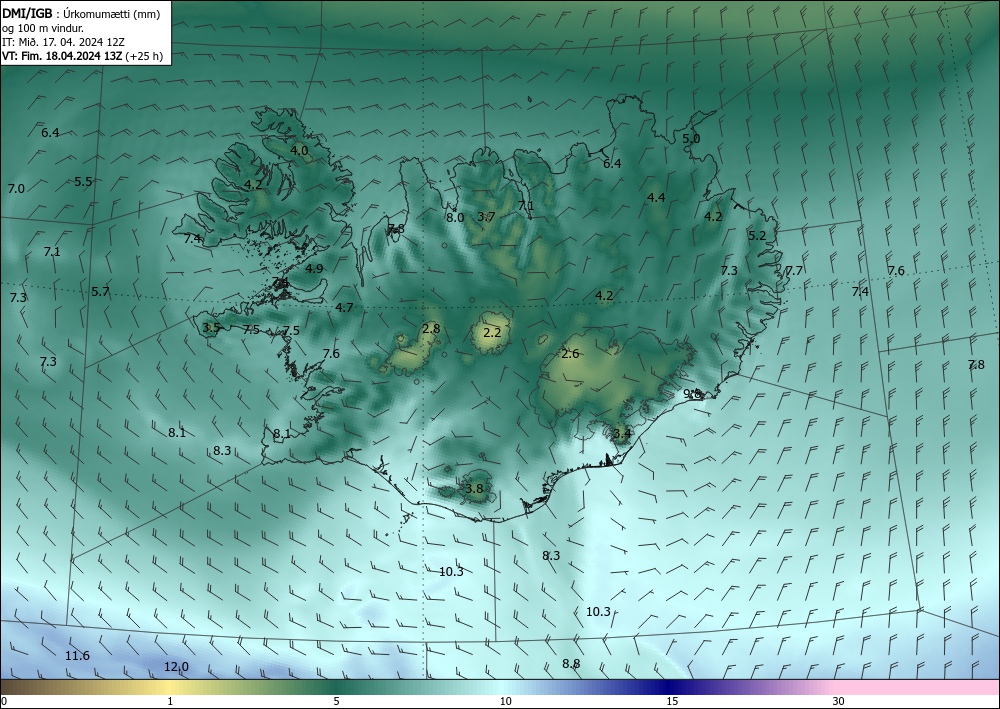This screenshot has width=1000, height=709.
Task: Click the 4.0 value in the Westfjords
Action: [299, 151]
